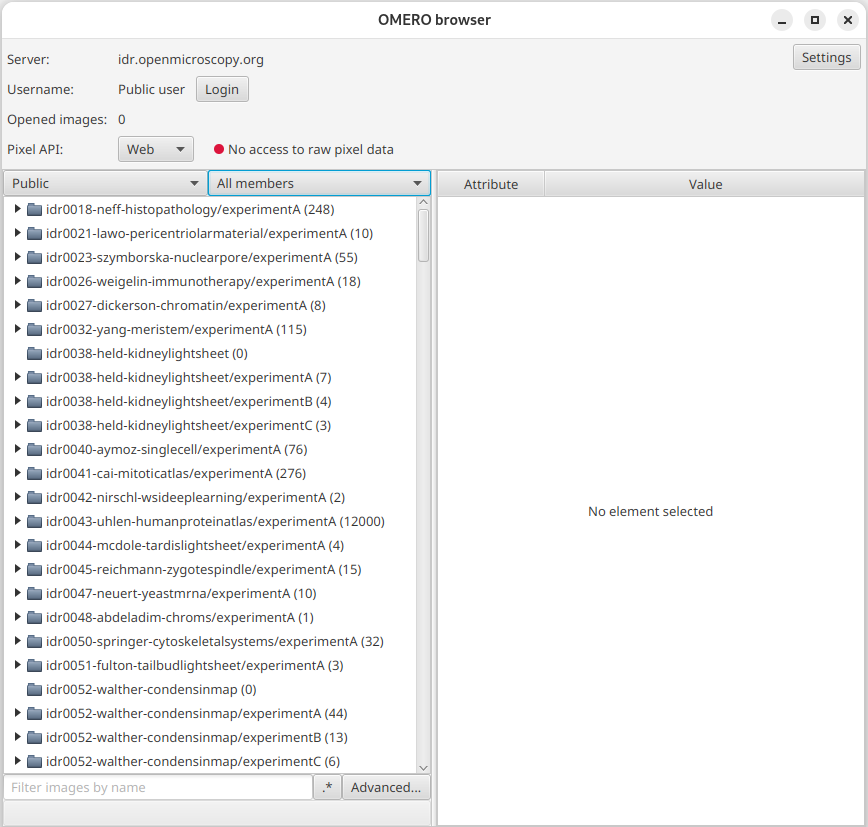The width and height of the screenshot is (868, 827).
Task: Click the 'Public user' username text
Action: click(151, 90)
